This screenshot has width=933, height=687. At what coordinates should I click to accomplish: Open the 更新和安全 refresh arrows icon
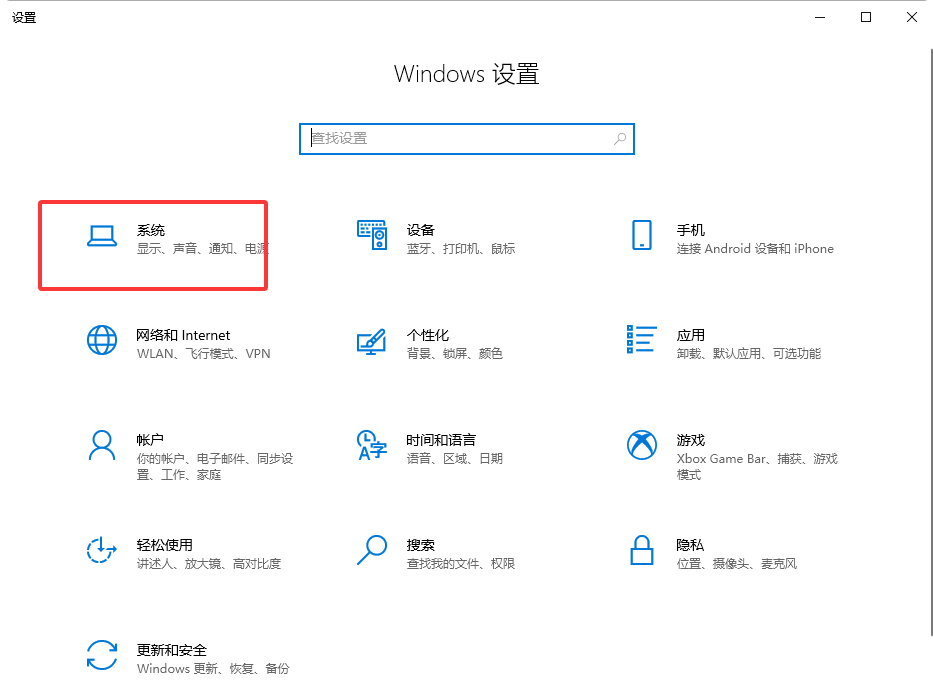tap(102, 655)
